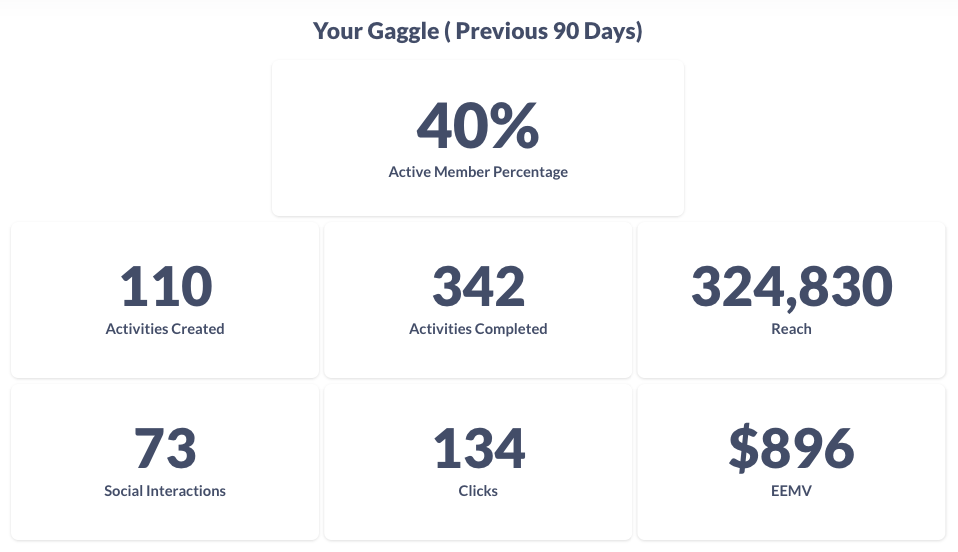
Task: Select the Activities Completed label
Action: (x=478, y=329)
